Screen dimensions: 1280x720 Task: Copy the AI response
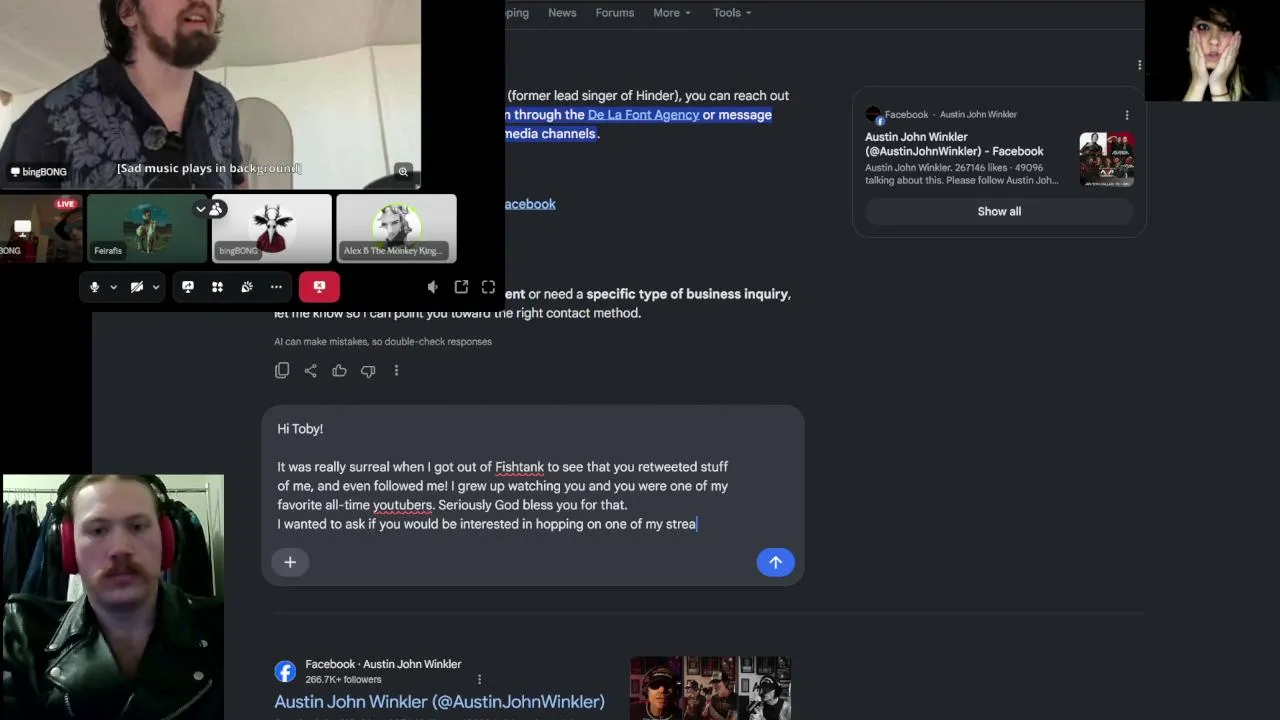[282, 371]
